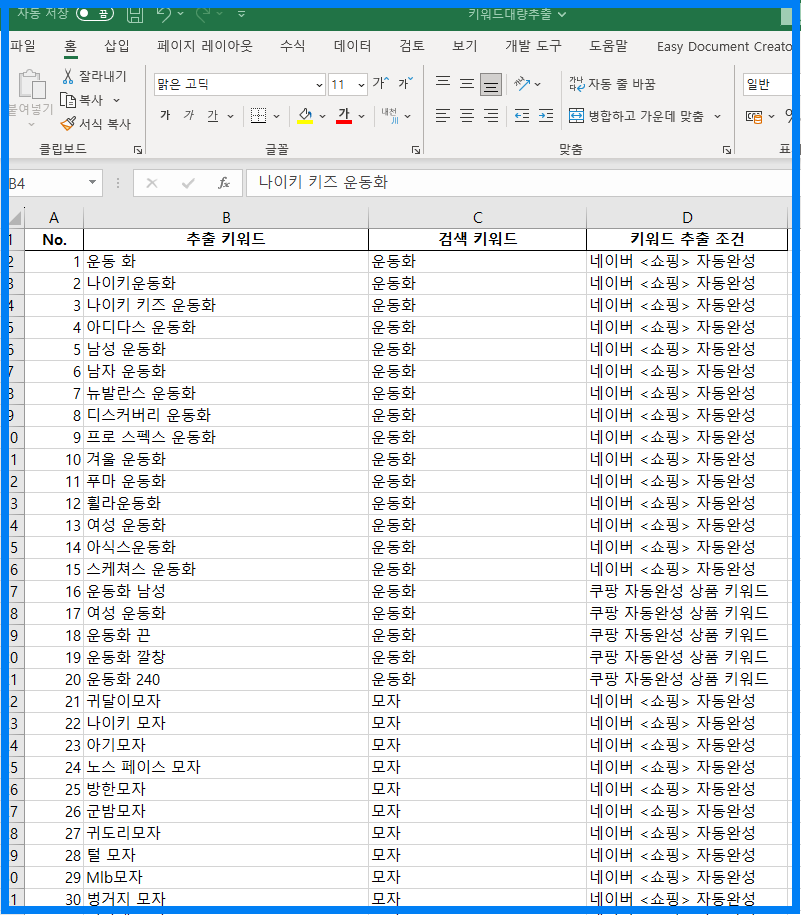Toggle italic text formatting
The image size is (801, 915).
[x=188, y=116]
